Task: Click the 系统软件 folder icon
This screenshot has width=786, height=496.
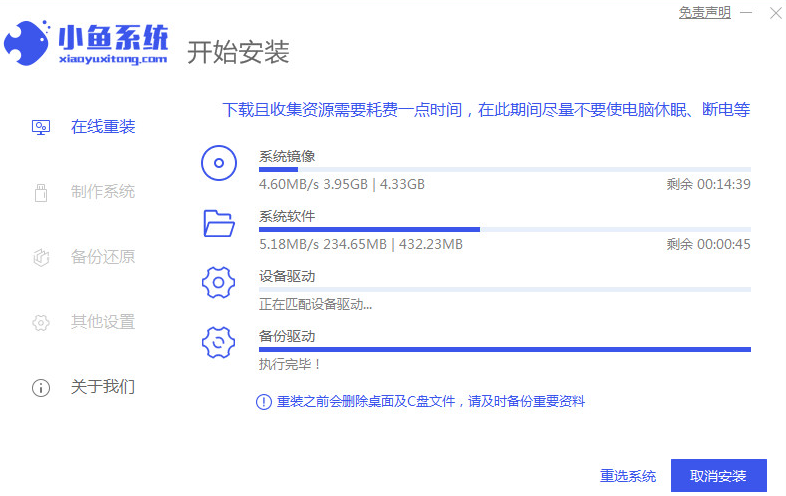Action: pos(219,223)
